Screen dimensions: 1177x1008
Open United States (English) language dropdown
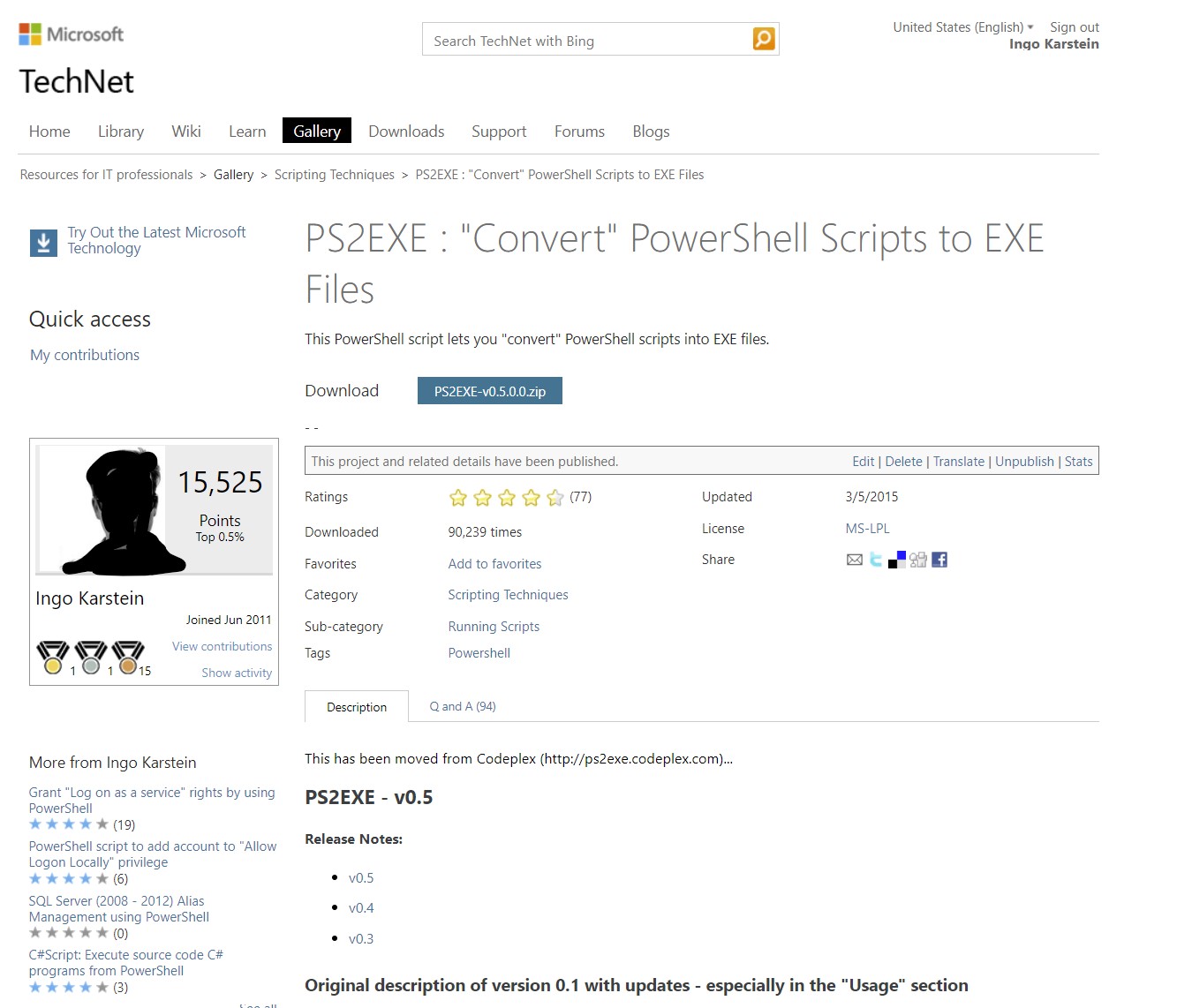[x=962, y=27]
